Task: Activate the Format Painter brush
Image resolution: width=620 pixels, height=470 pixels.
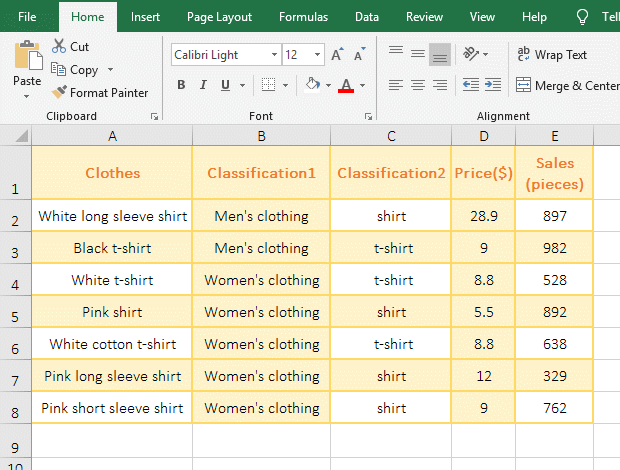Action: pyautogui.click(x=59, y=92)
